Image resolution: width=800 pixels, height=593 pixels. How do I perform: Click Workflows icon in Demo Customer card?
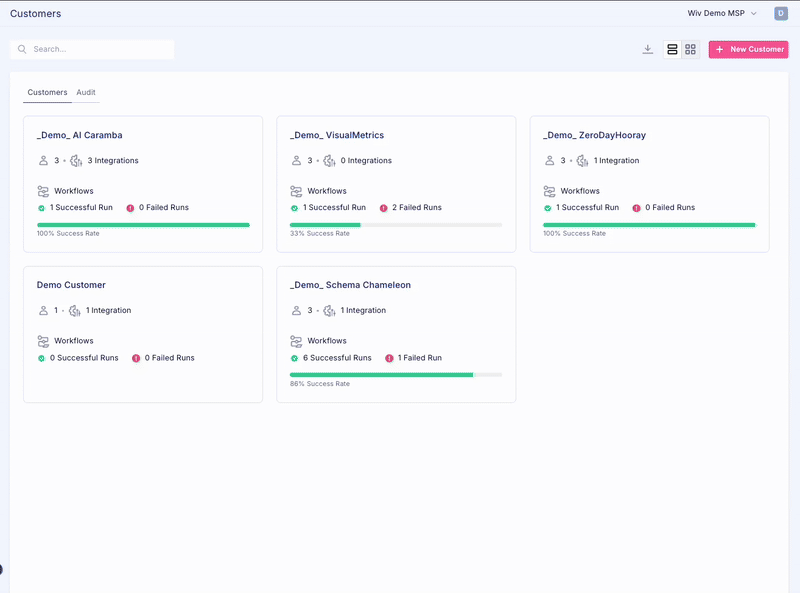[x=43, y=341]
